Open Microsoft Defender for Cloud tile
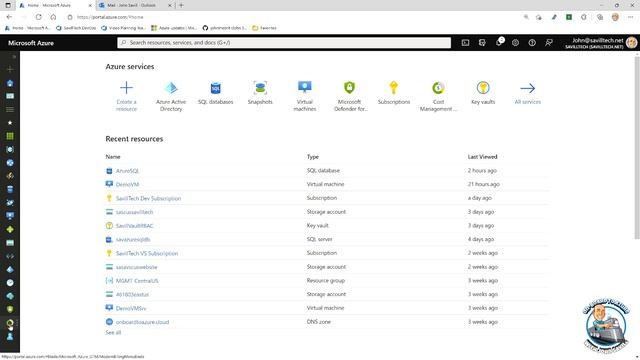 [349, 96]
